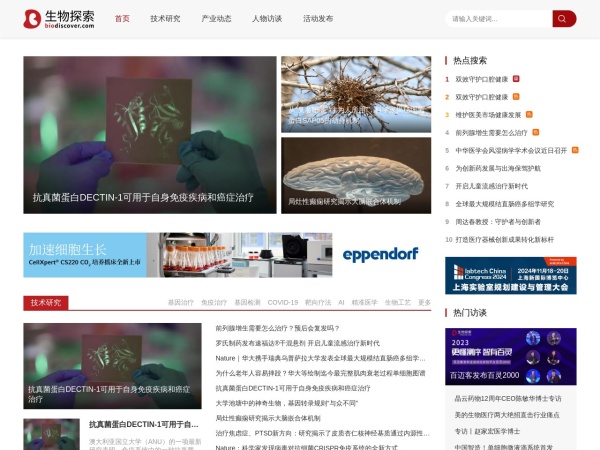The height and width of the screenshot is (450, 600).
Task: Select the 靶向疗法 sub-category tab
Action: coord(318,302)
